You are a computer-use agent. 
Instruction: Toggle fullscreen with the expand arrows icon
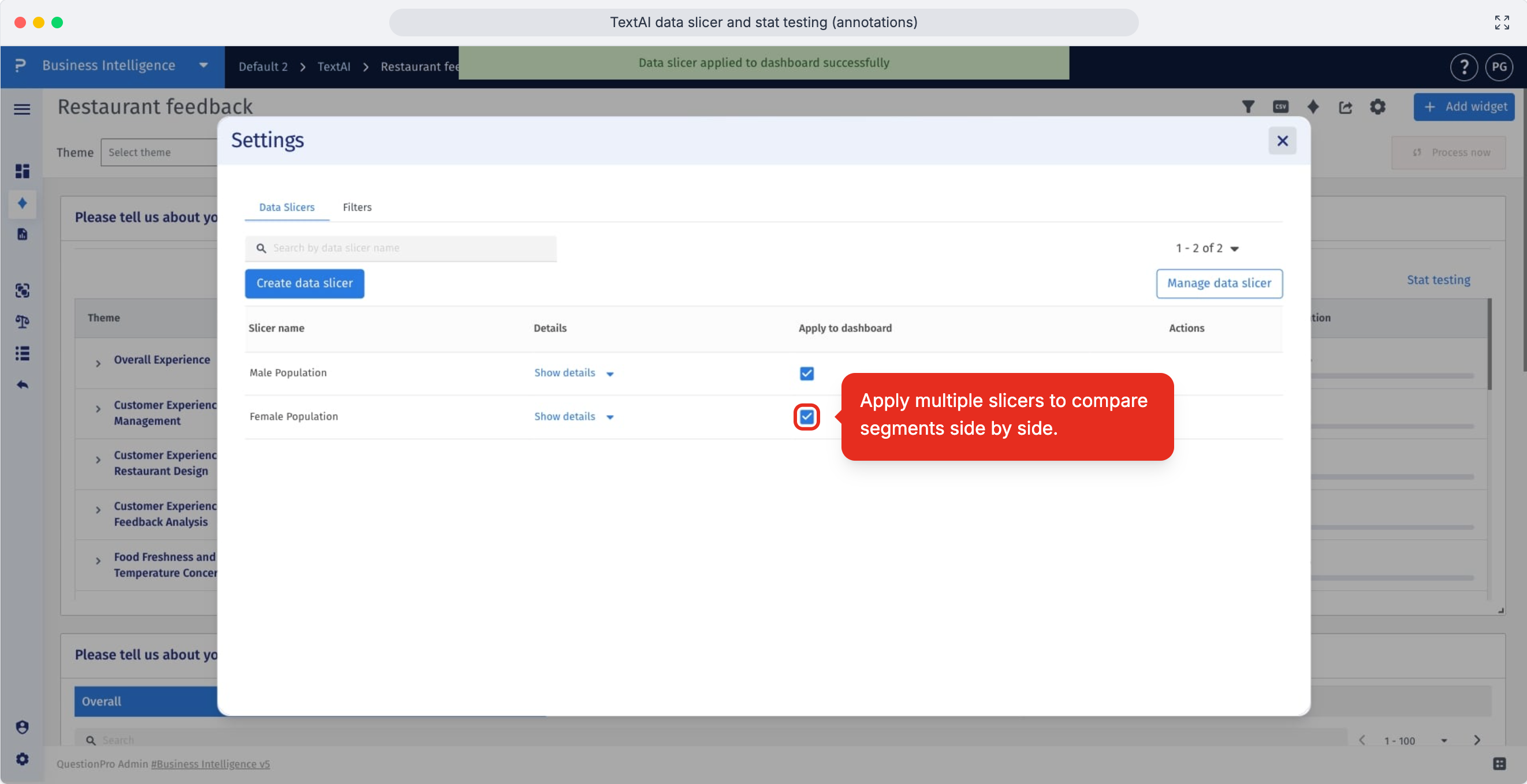tap(1502, 23)
